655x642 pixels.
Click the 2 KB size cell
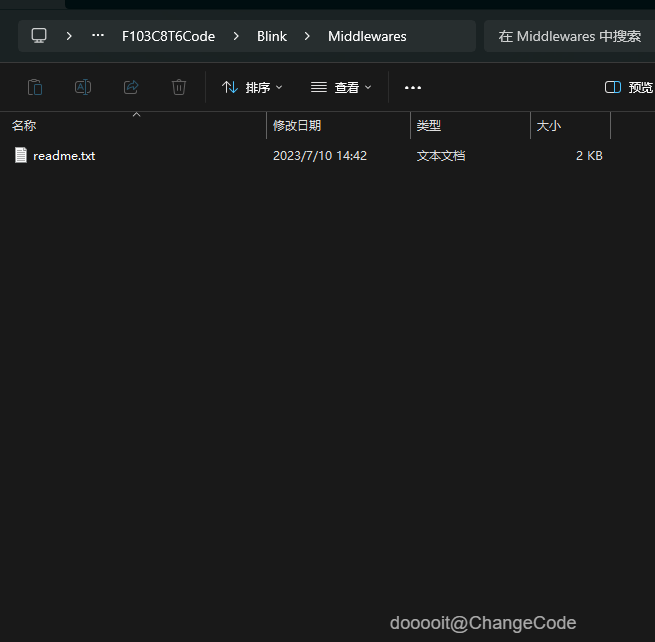[x=589, y=156]
